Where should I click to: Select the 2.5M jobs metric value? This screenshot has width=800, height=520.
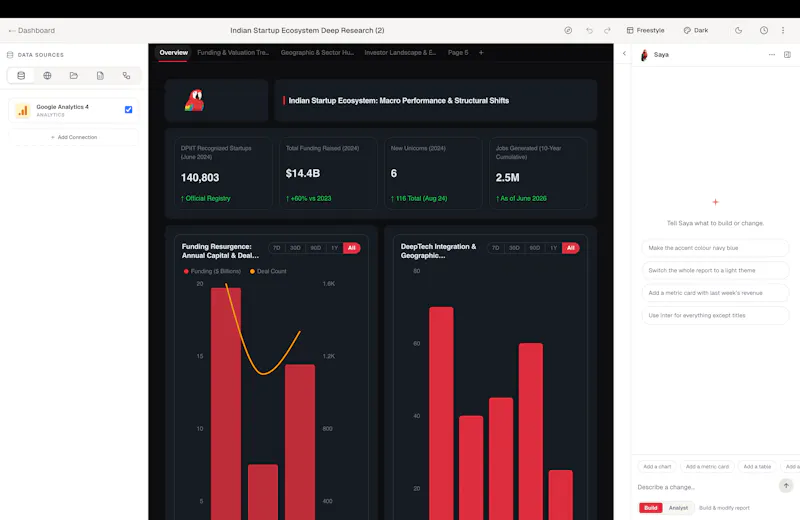[507, 178]
